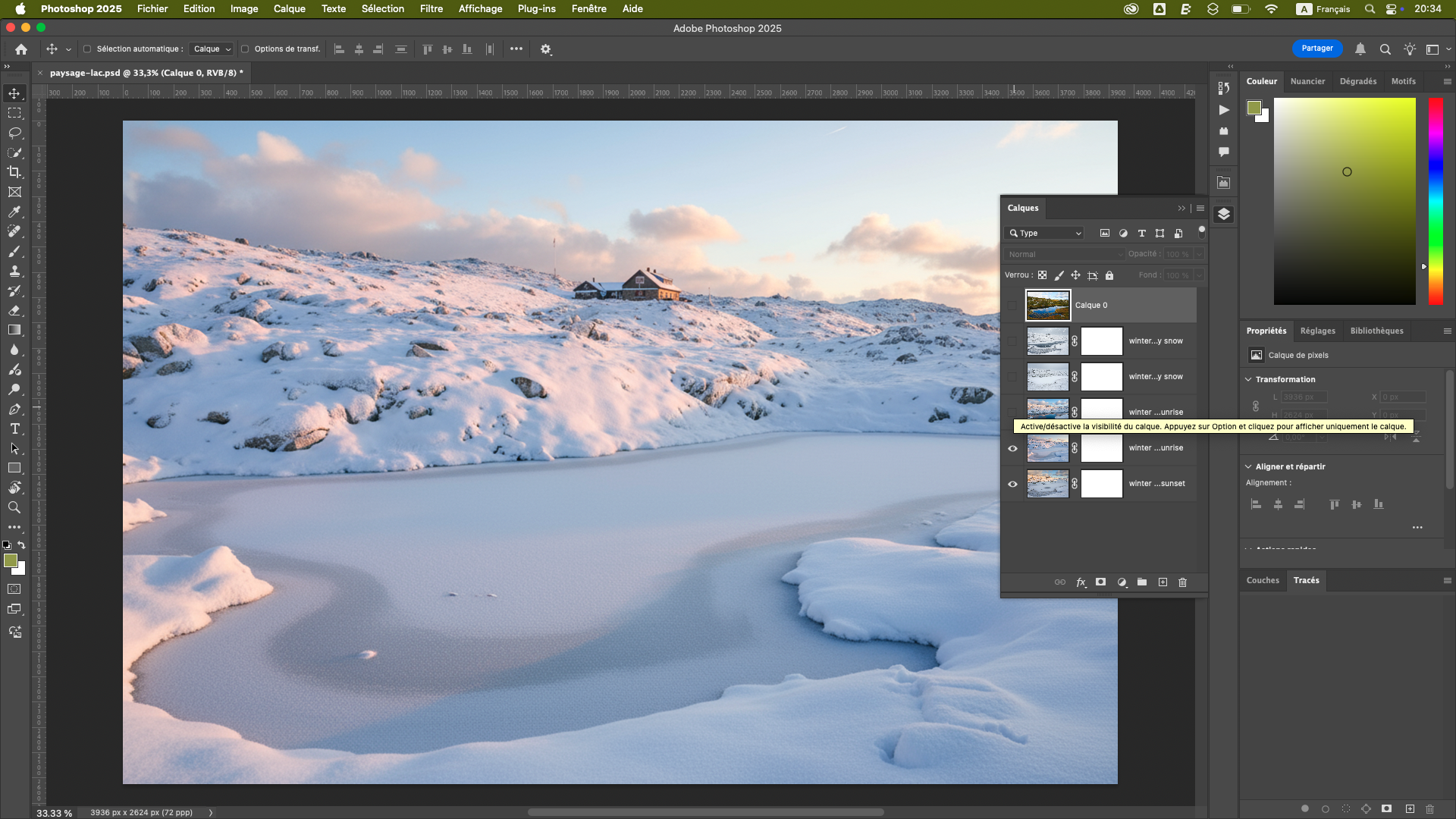Click the hue spectrum slider
This screenshot has height=819, width=1456.
(1436, 201)
